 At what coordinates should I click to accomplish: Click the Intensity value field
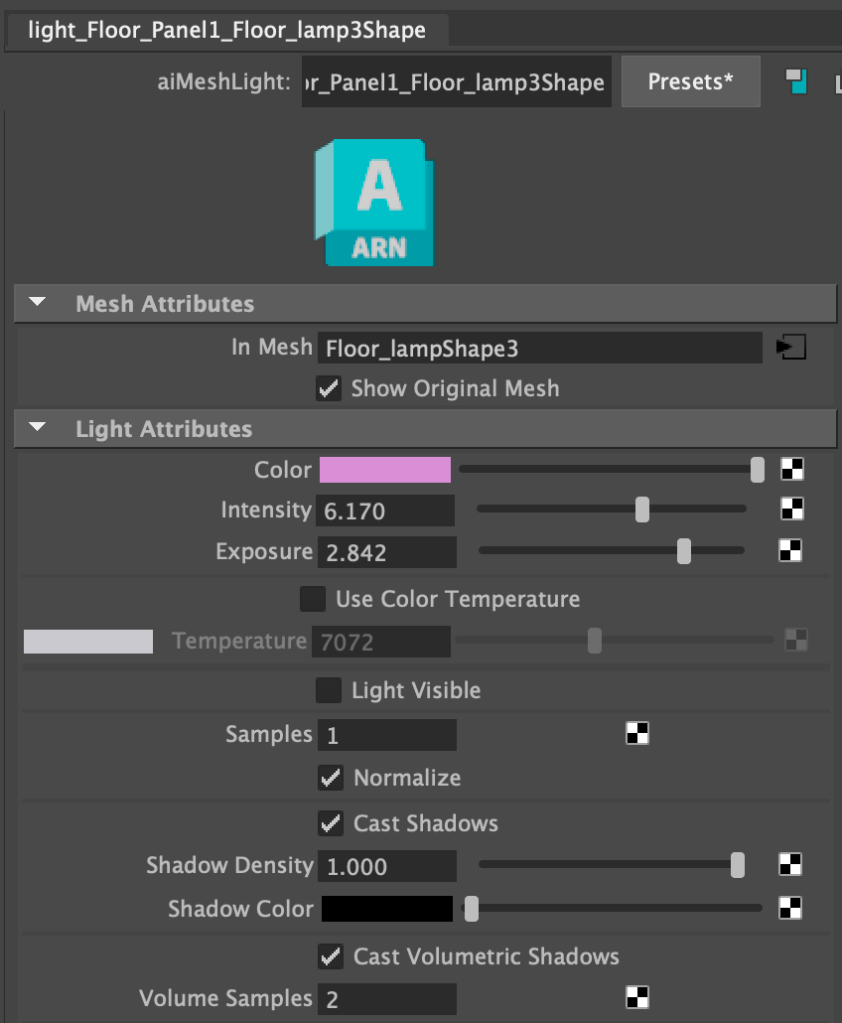click(385, 511)
